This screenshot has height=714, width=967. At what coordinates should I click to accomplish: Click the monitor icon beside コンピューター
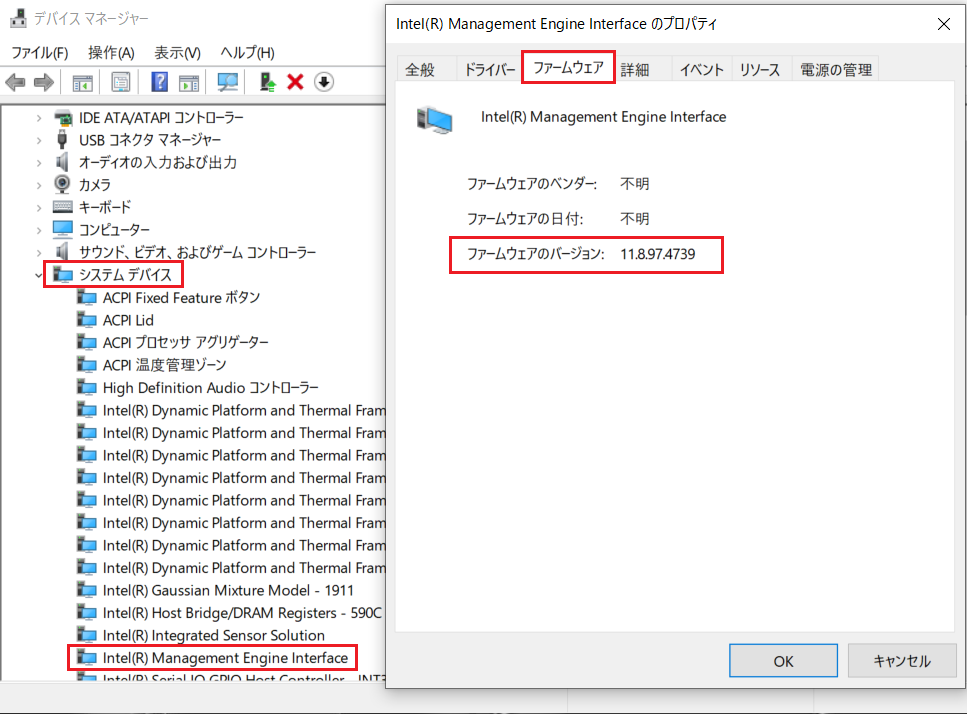(63, 229)
